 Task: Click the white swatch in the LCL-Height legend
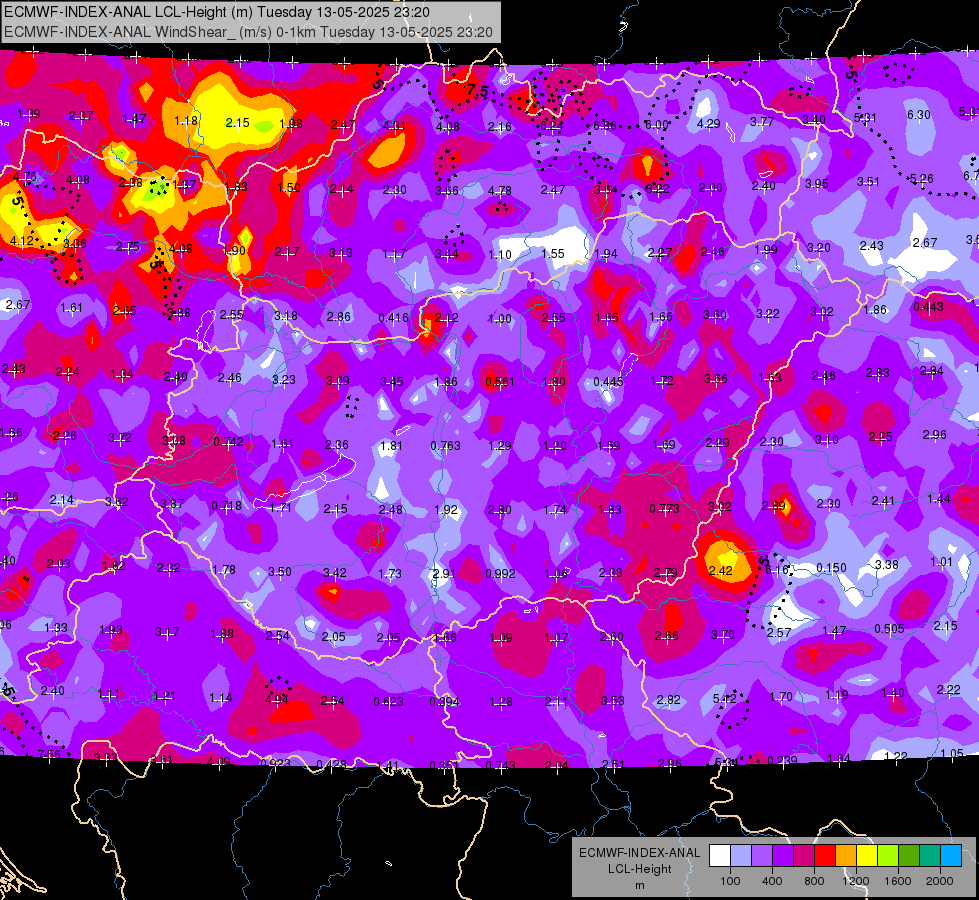[720, 856]
